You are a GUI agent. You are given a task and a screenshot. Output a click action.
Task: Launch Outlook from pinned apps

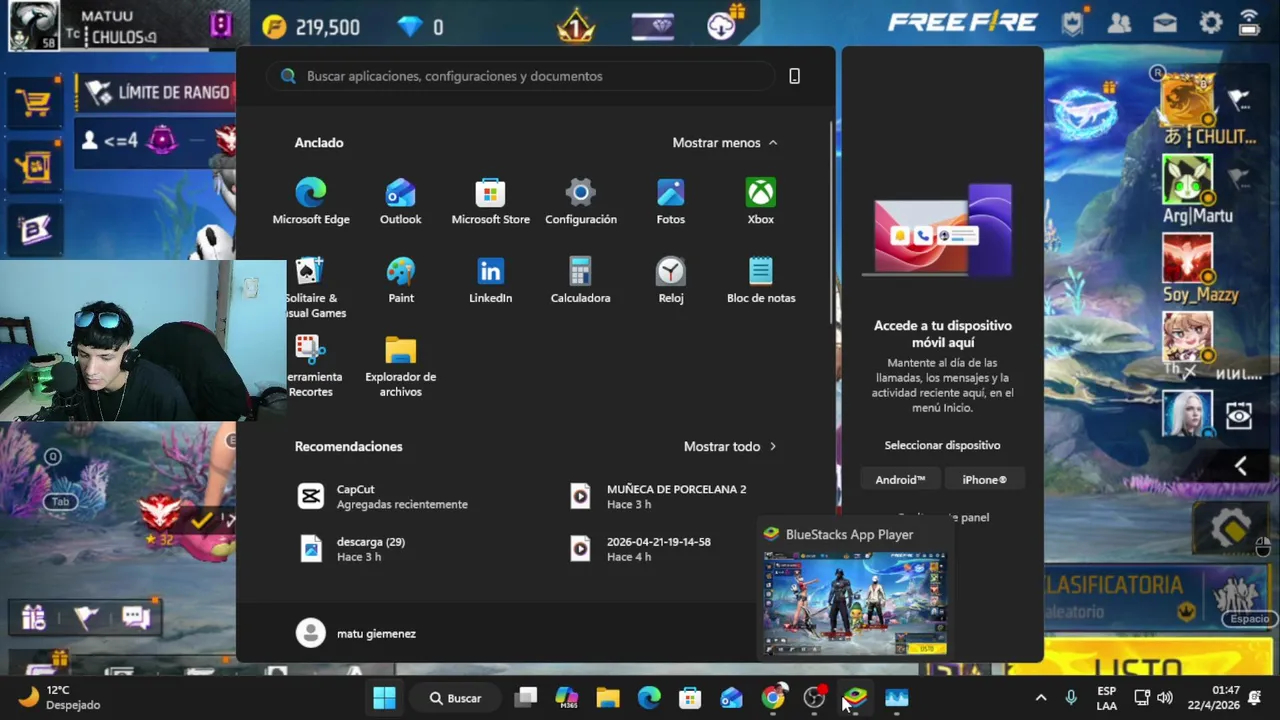400,201
